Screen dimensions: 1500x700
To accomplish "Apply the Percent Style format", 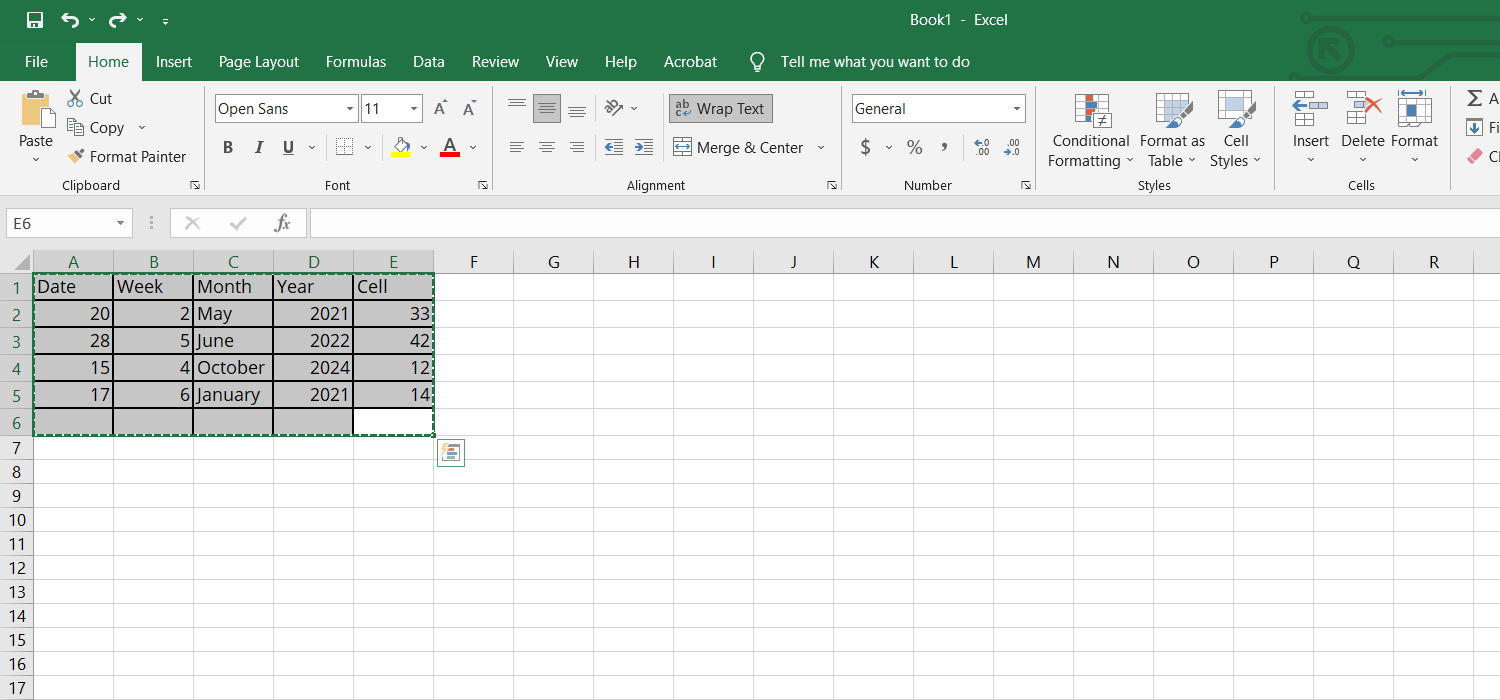I will point(914,147).
